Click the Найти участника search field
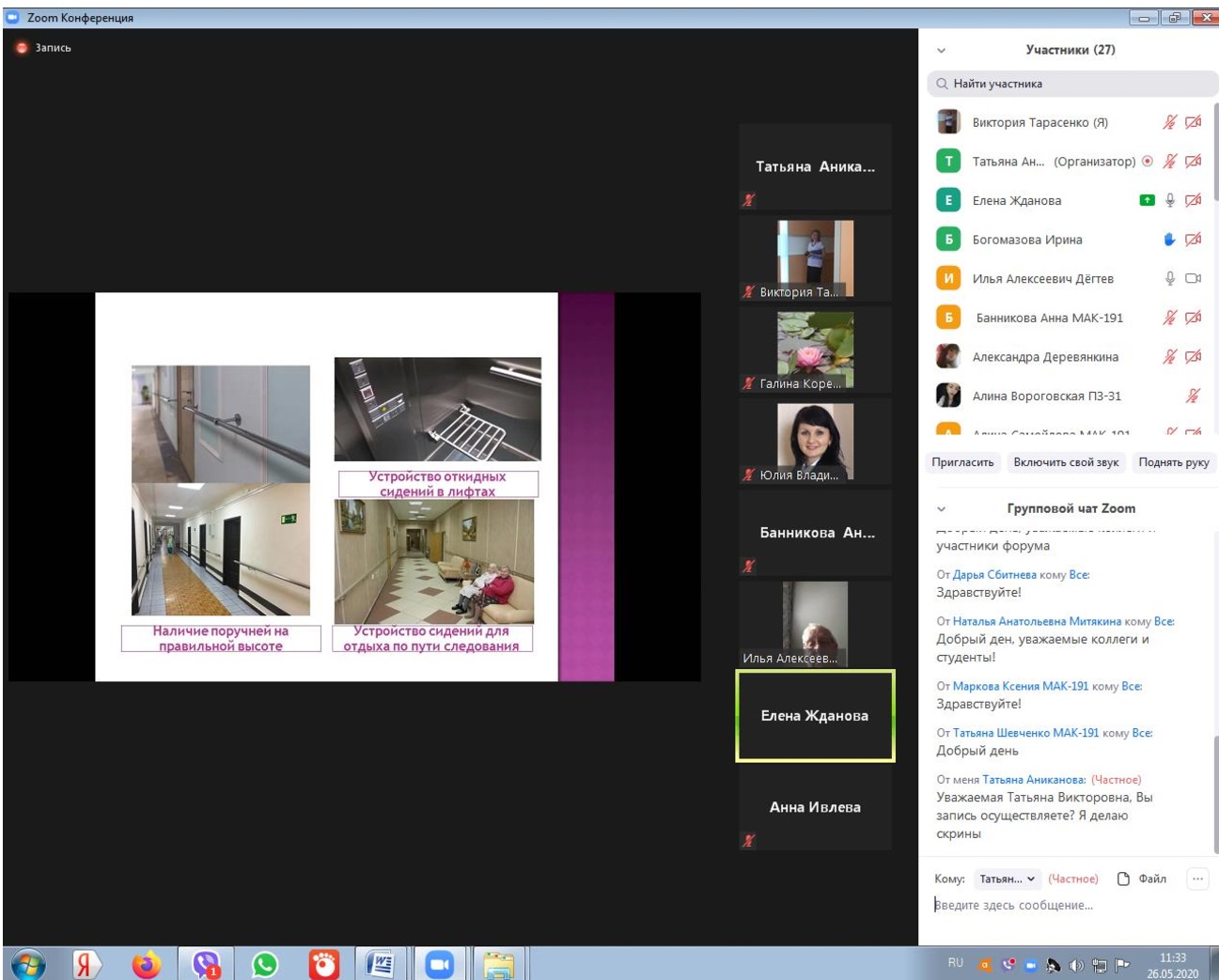 pyautogui.click(x=1071, y=84)
